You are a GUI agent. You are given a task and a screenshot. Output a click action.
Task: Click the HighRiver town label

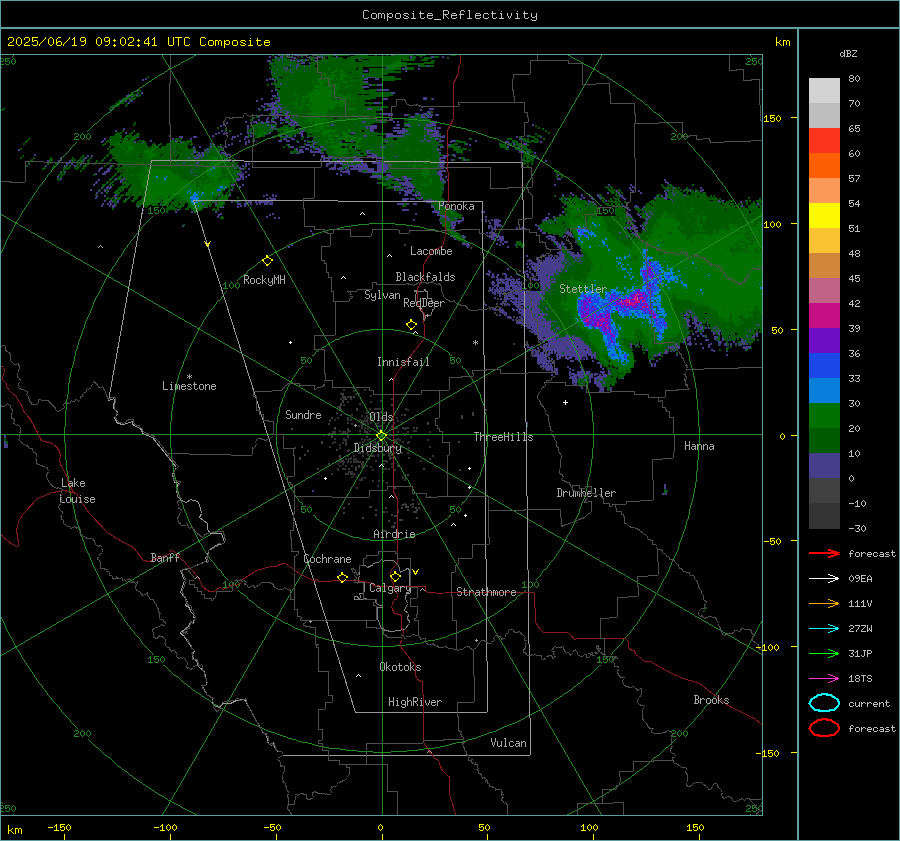(x=415, y=702)
